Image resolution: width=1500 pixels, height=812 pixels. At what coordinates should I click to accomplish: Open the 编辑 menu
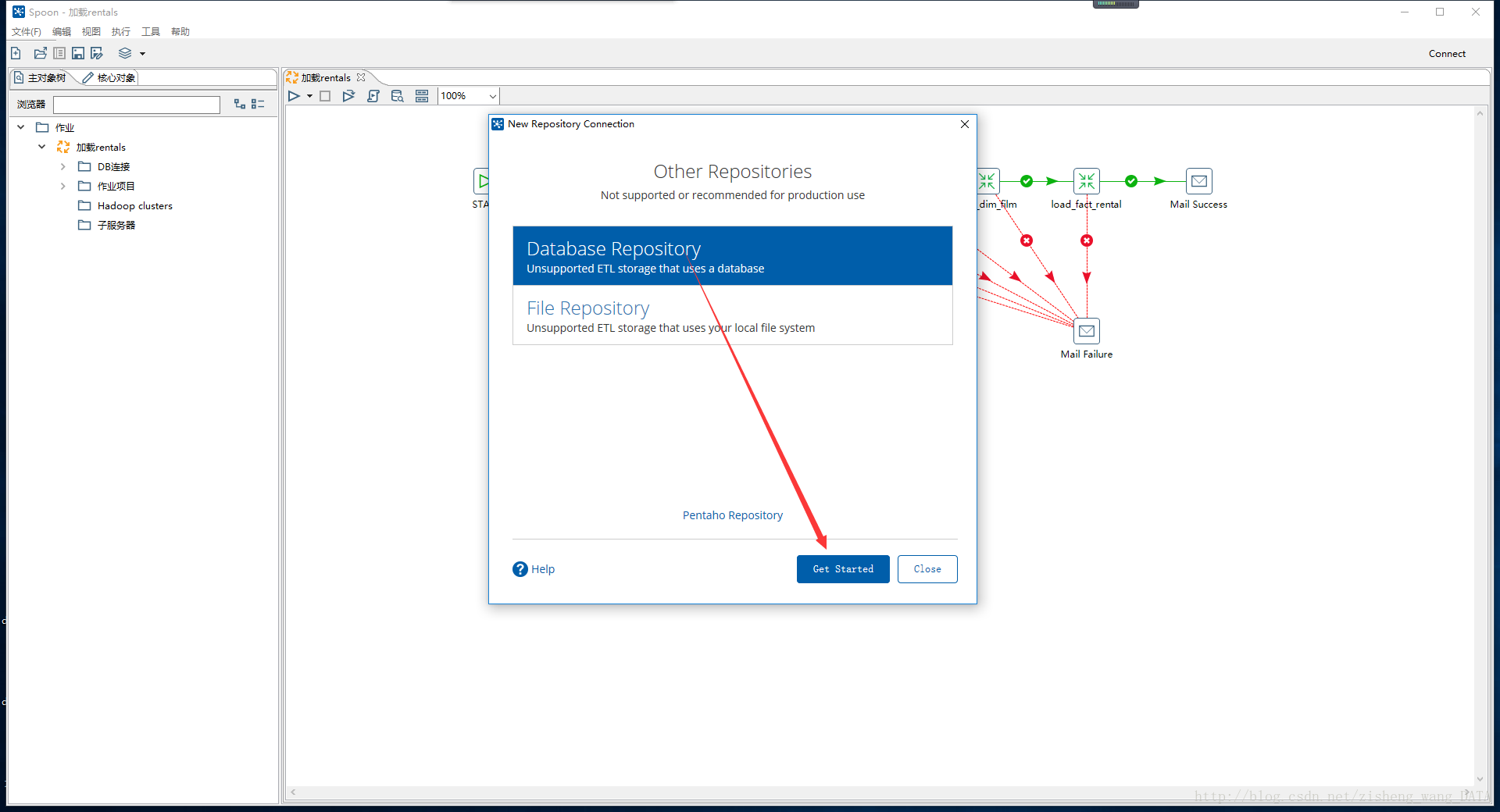coord(62,31)
